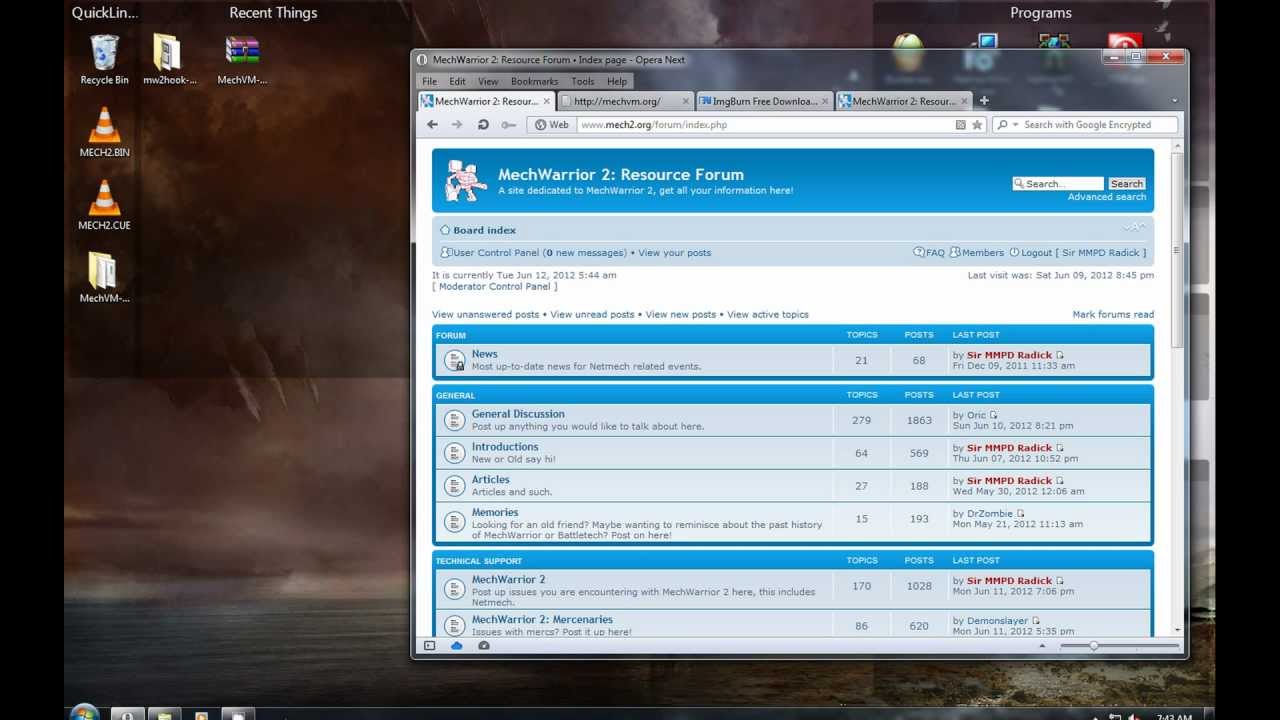
Task: Open the Bookmarks menu
Action: [x=534, y=81]
